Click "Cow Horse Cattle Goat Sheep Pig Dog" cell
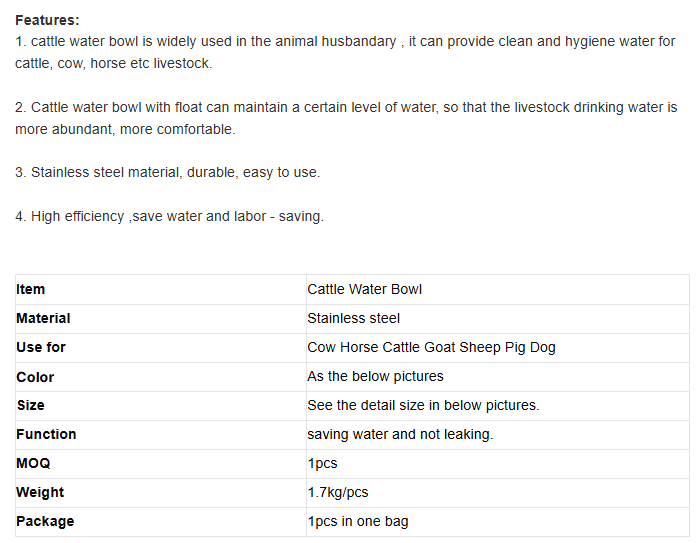This screenshot has height=543, width=700. (431, 347)
